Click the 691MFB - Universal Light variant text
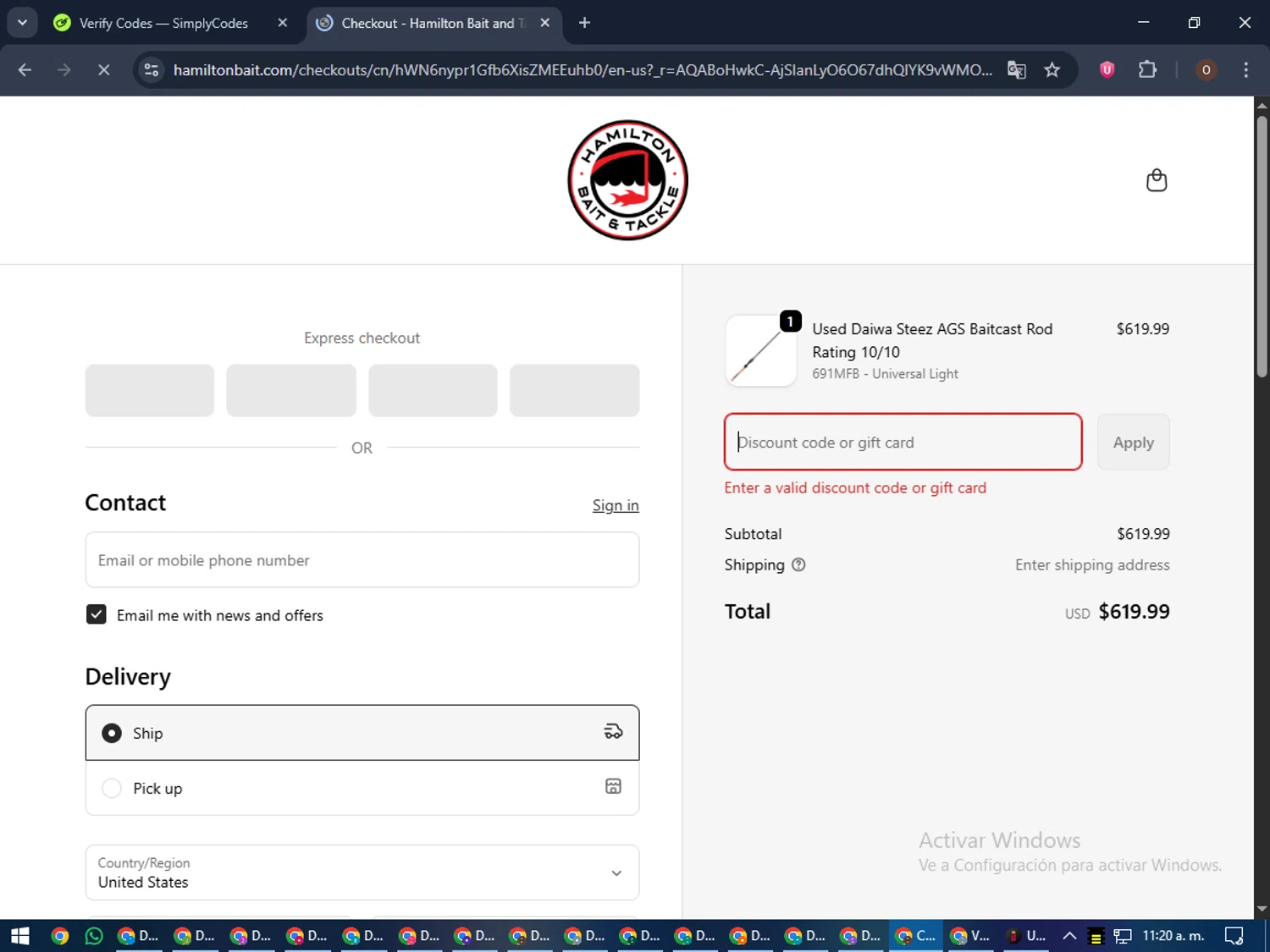 (885, 373)
